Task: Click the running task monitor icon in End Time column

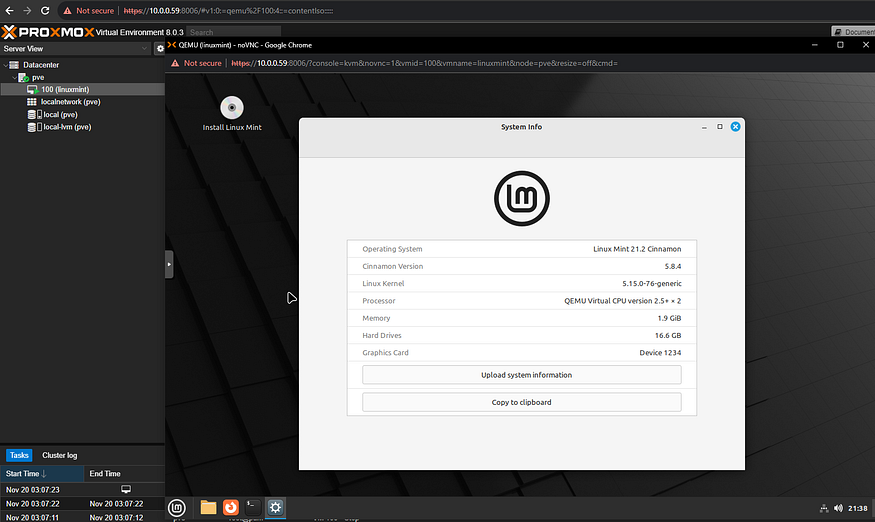Action: pos(126,489)
